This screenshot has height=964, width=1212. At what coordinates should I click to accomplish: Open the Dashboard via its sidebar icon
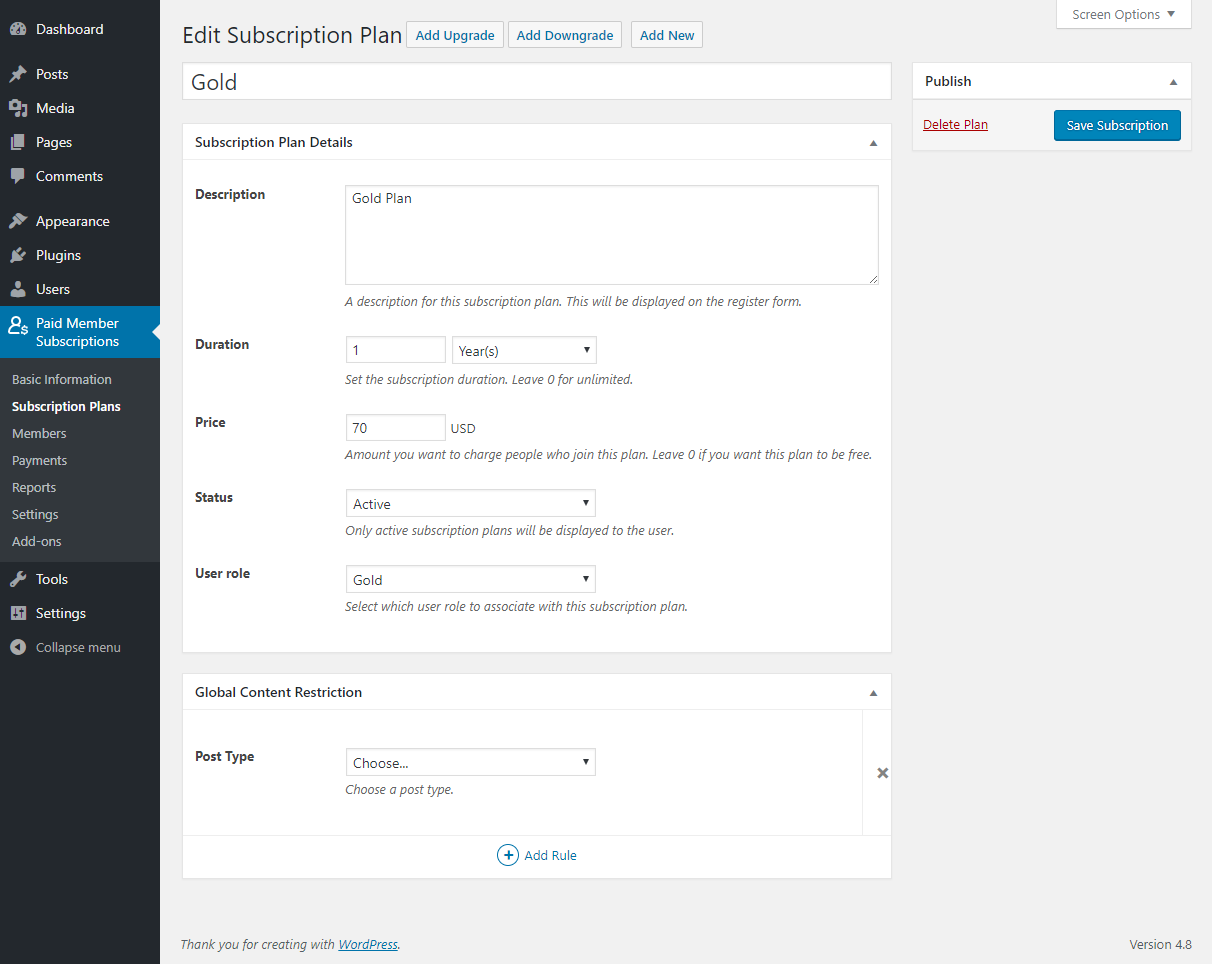(21, 28)
